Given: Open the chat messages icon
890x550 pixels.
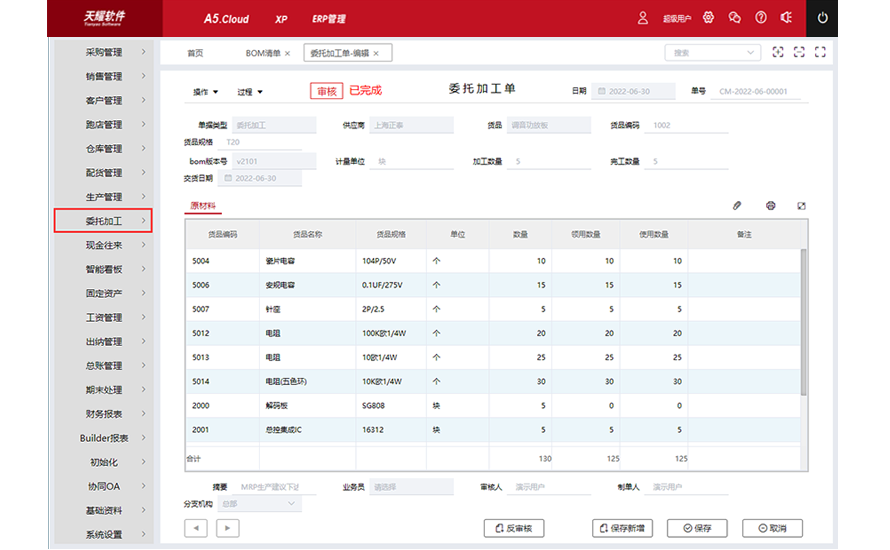Looking at the screenshot, I should [734, 18].
